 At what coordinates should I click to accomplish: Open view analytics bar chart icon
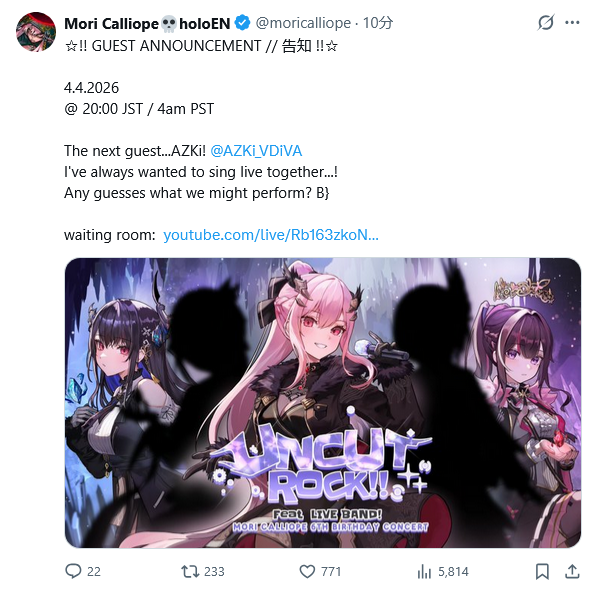click(x=424, y=571)
